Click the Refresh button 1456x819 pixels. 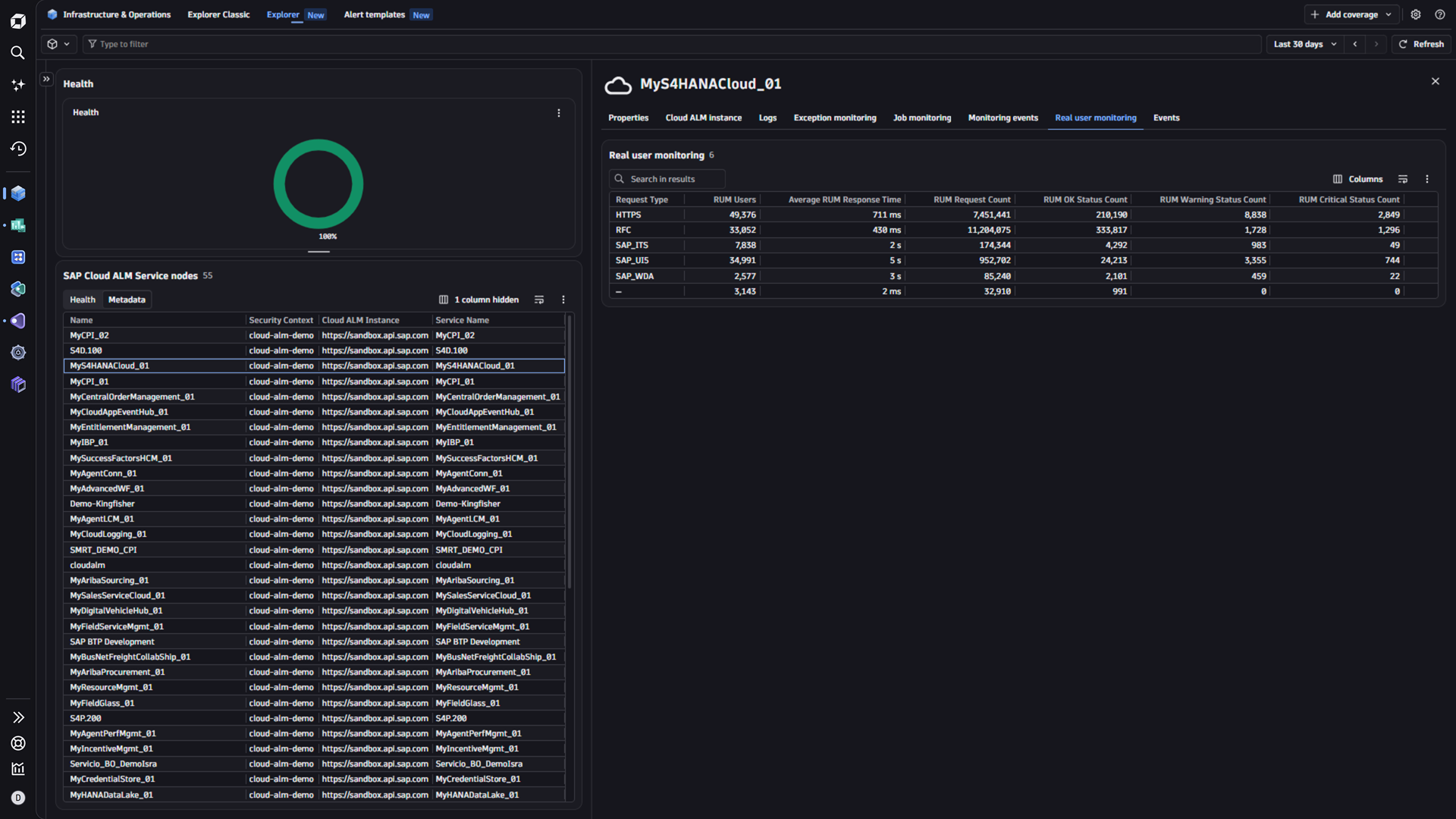(1421, 44)
